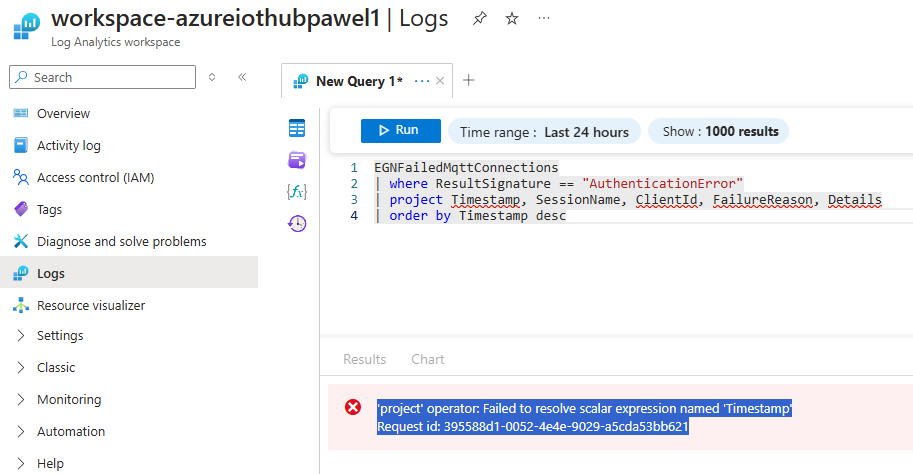Click the workspace-azureiothubpawel1 title
This screenshot has width=913, height=474.
click(215, 18)
